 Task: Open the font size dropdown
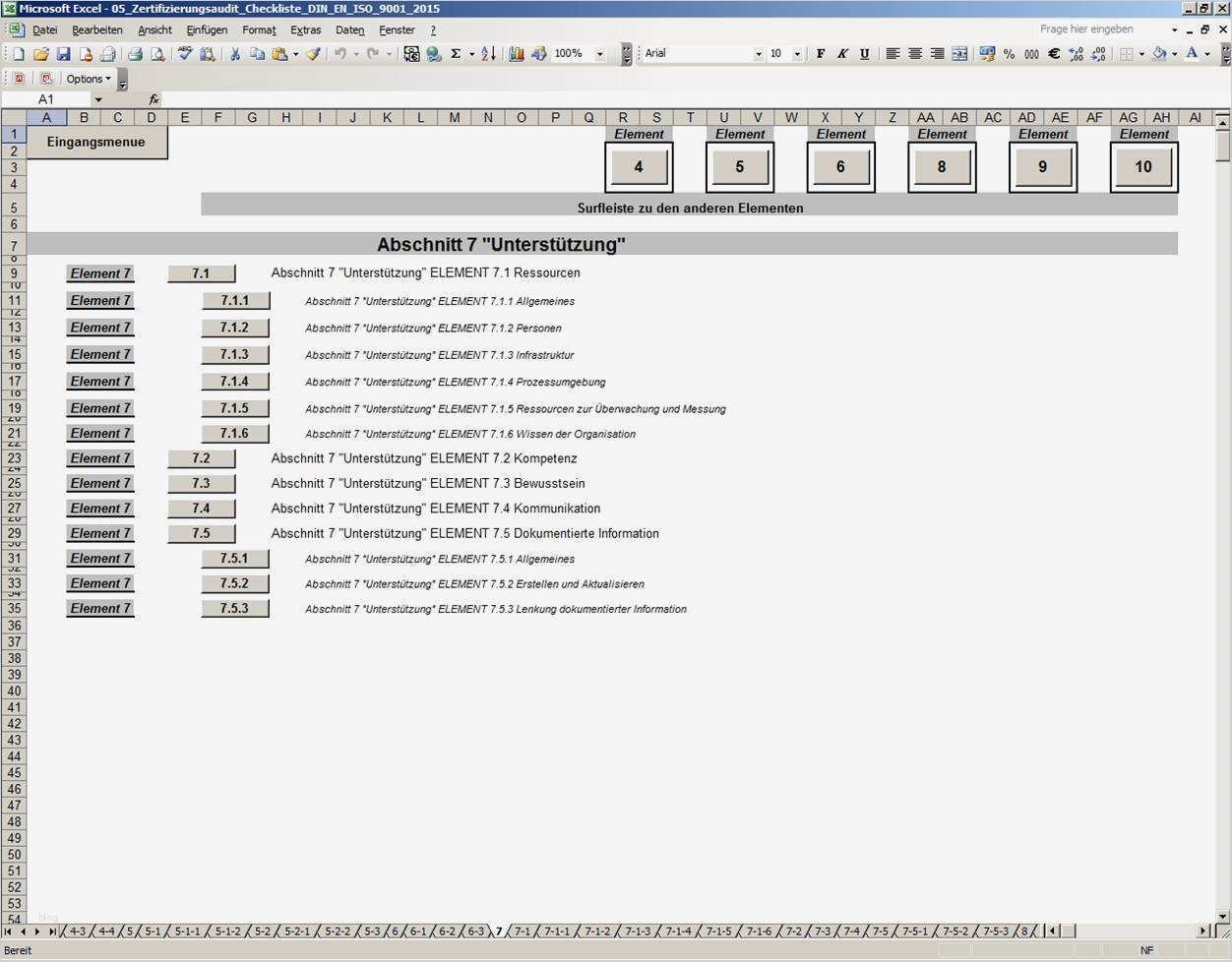[x=800, y=54]
